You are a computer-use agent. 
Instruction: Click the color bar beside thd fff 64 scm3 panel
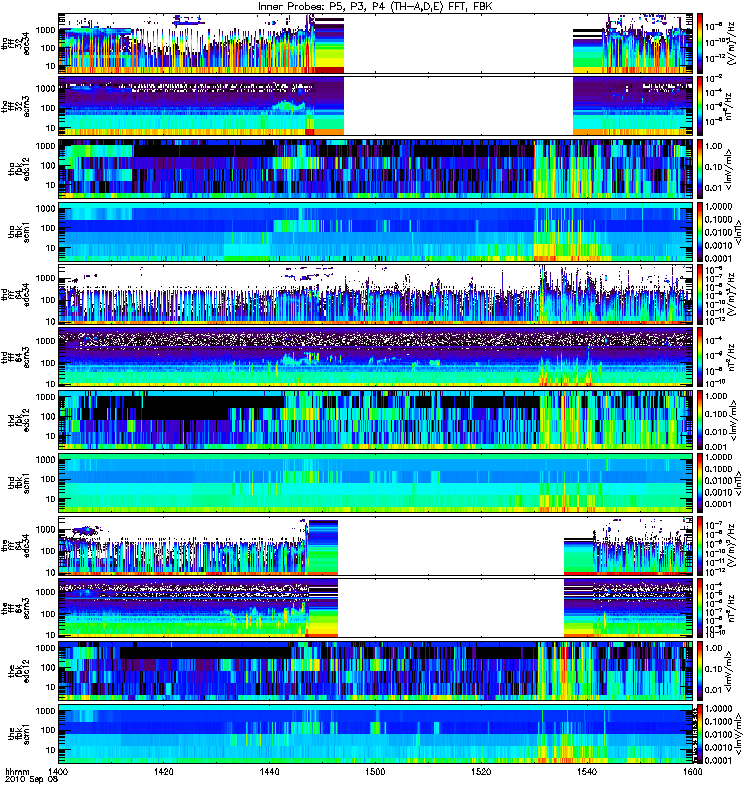(x=700, y=357)
